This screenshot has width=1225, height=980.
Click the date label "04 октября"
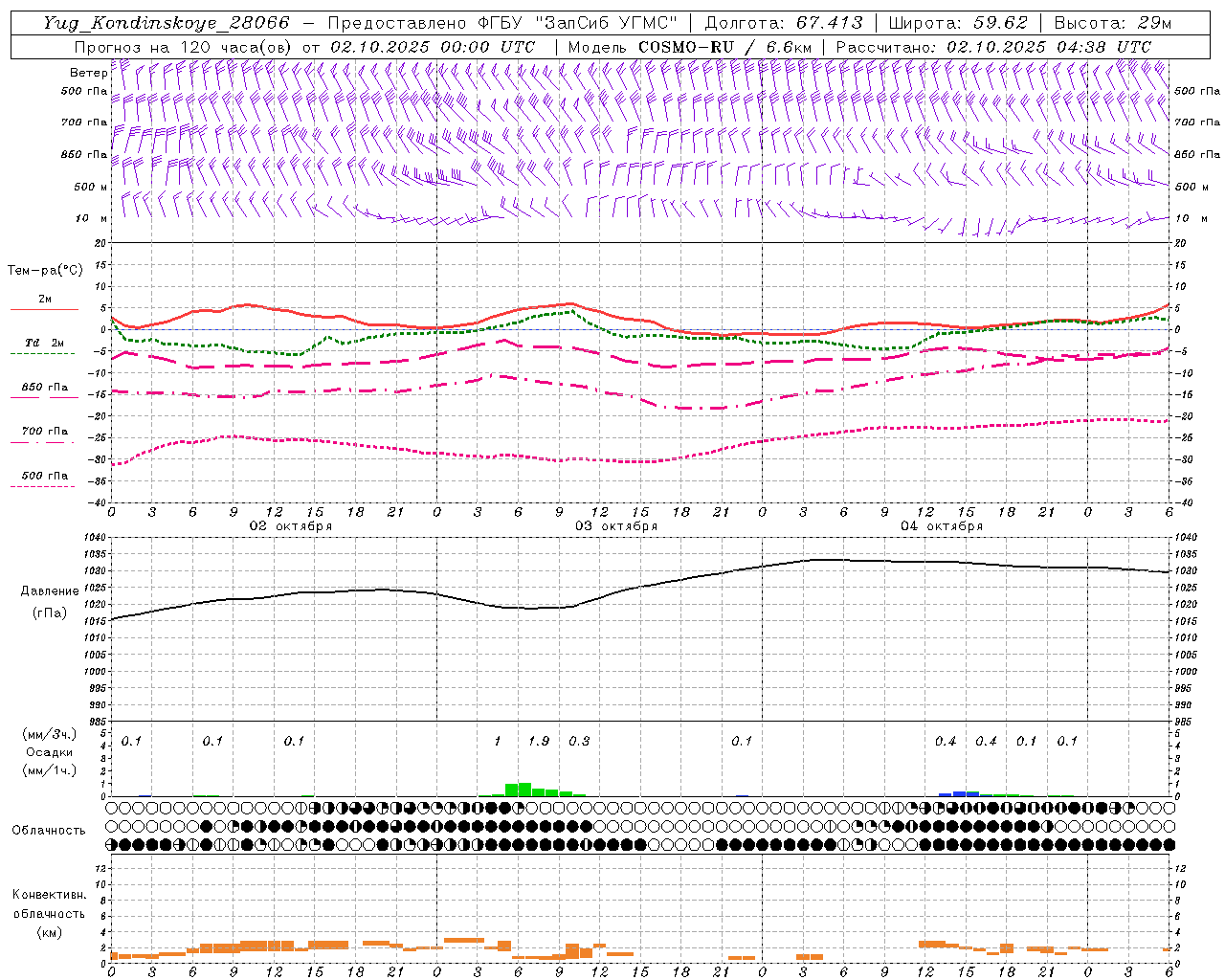coord(942,526)
